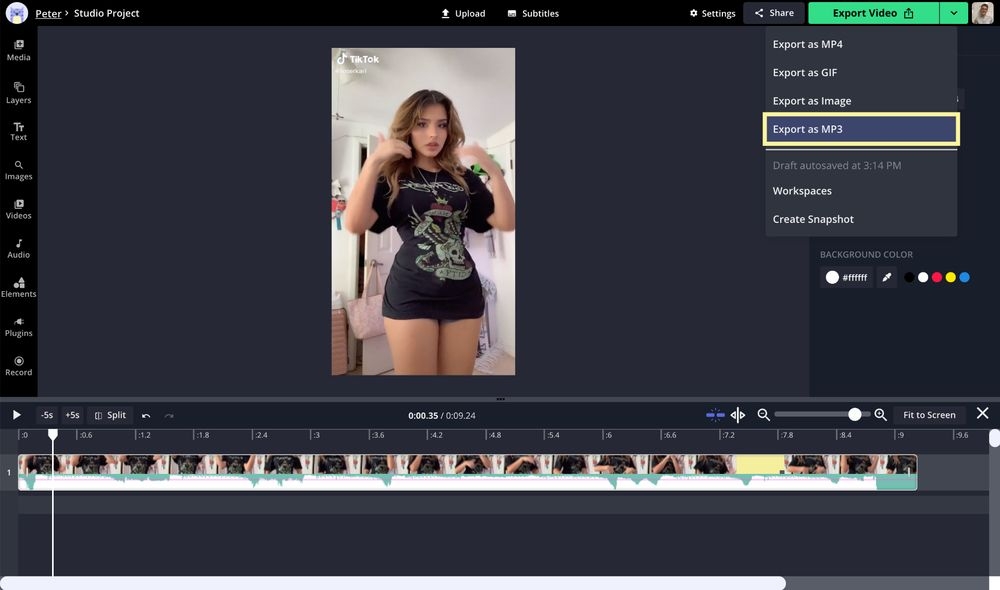Collapse the Export Video dropdown arrow
This screenshot has width=1000, height=590.
click(954, 13)
